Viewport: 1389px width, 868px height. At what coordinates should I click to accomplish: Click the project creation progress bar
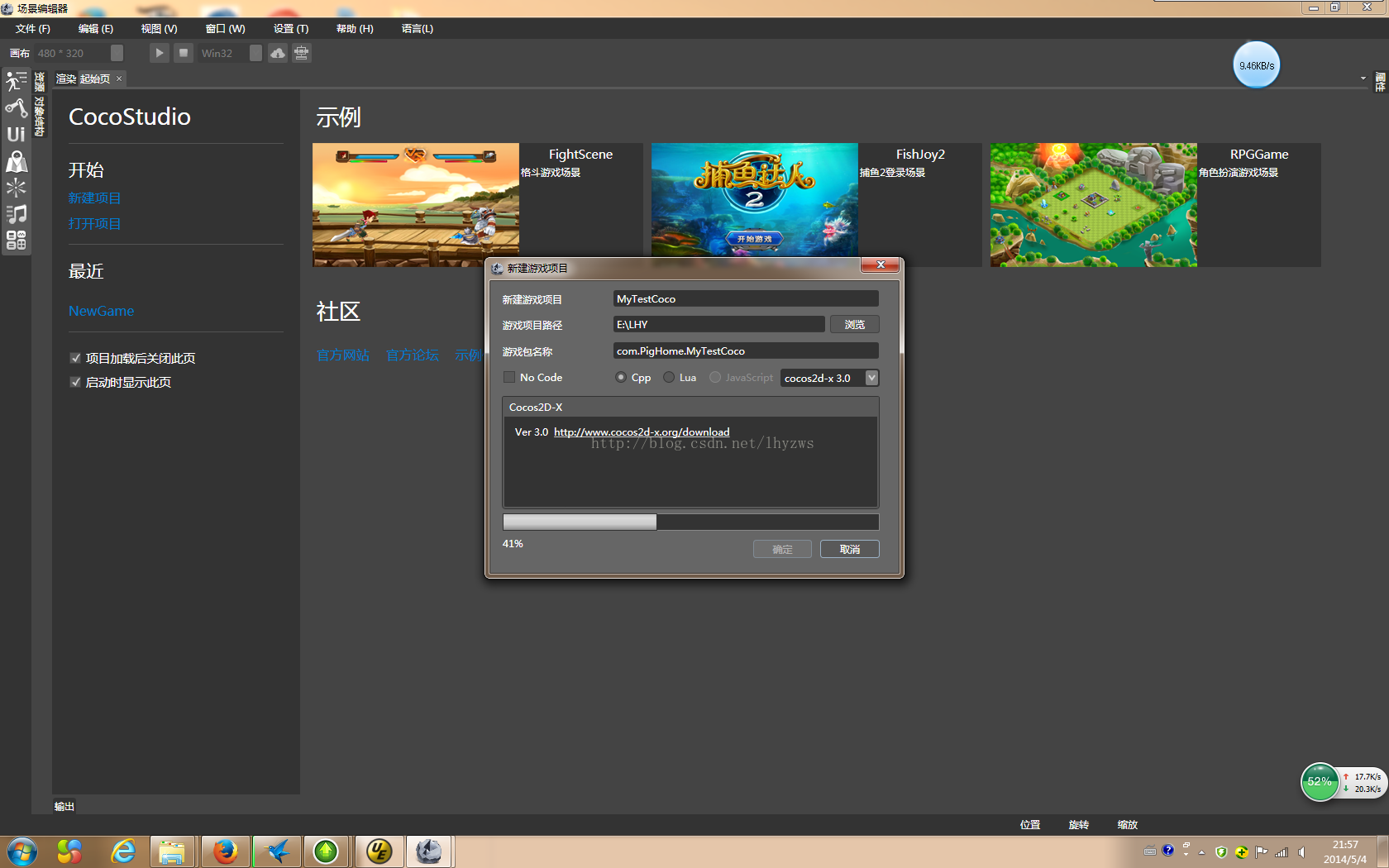click(x=690, y=522)
